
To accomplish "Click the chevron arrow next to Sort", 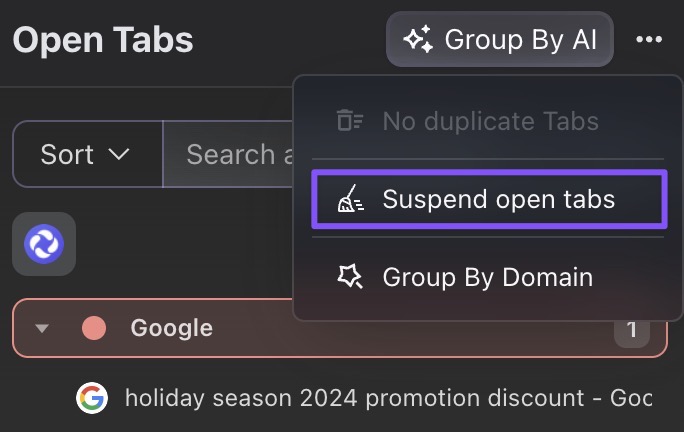I will (119, 155).
